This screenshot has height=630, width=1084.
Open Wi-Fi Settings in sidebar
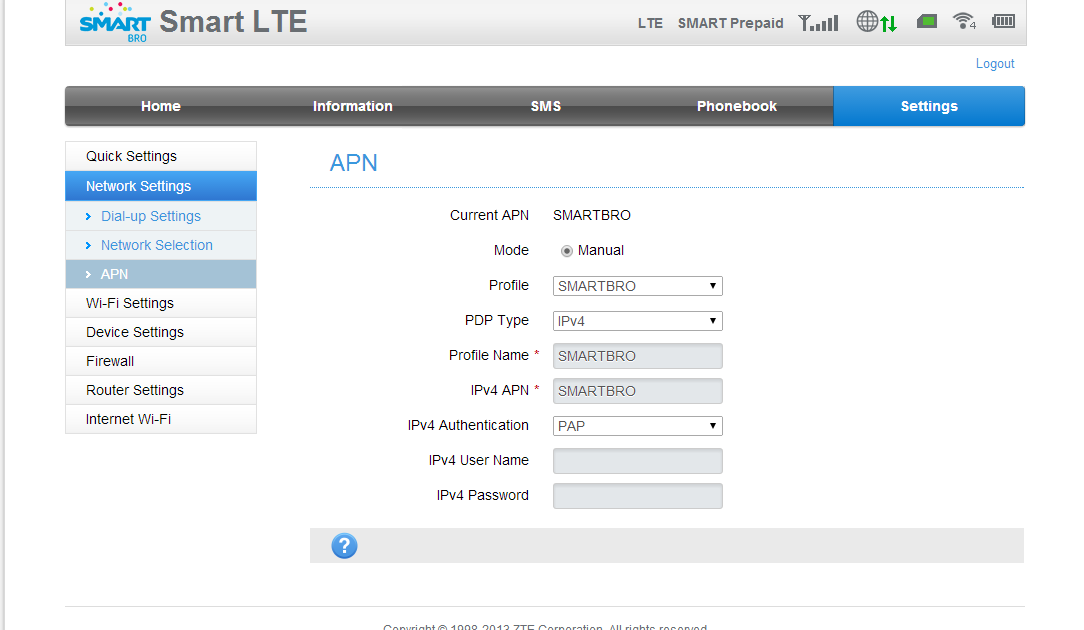point(161,303)
